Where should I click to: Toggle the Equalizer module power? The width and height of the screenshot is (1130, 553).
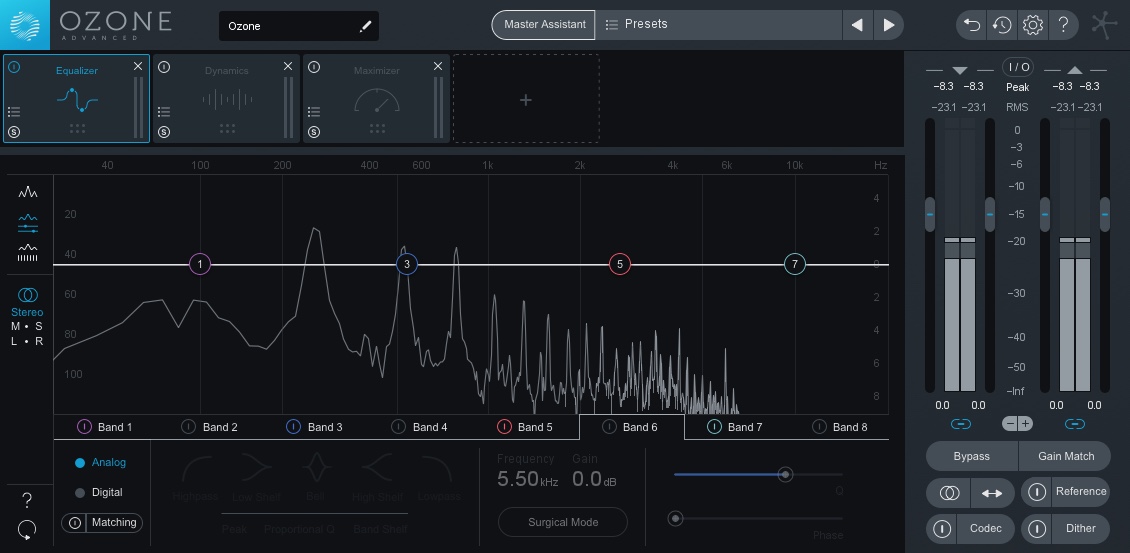click(x=14, y=67)
